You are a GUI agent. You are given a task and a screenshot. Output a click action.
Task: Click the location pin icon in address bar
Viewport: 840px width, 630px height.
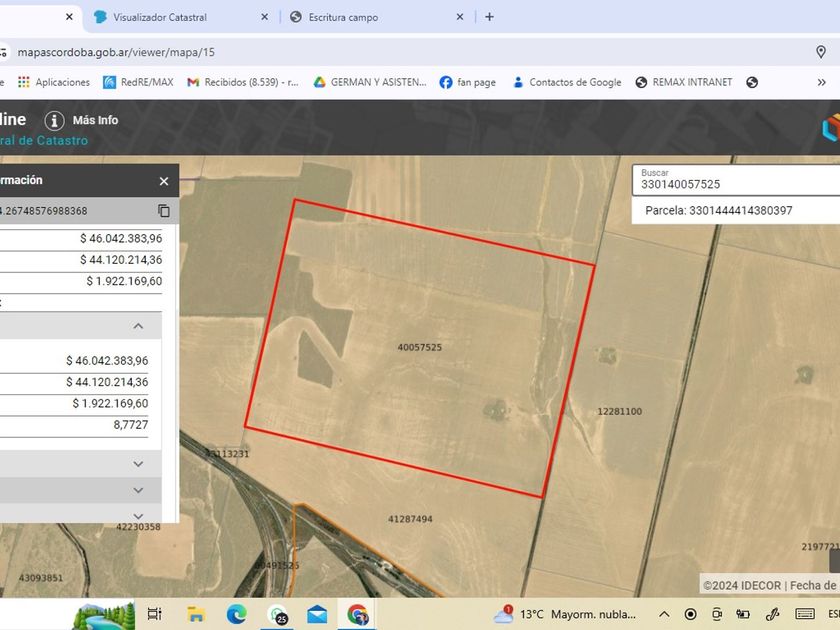coord(821,52)
